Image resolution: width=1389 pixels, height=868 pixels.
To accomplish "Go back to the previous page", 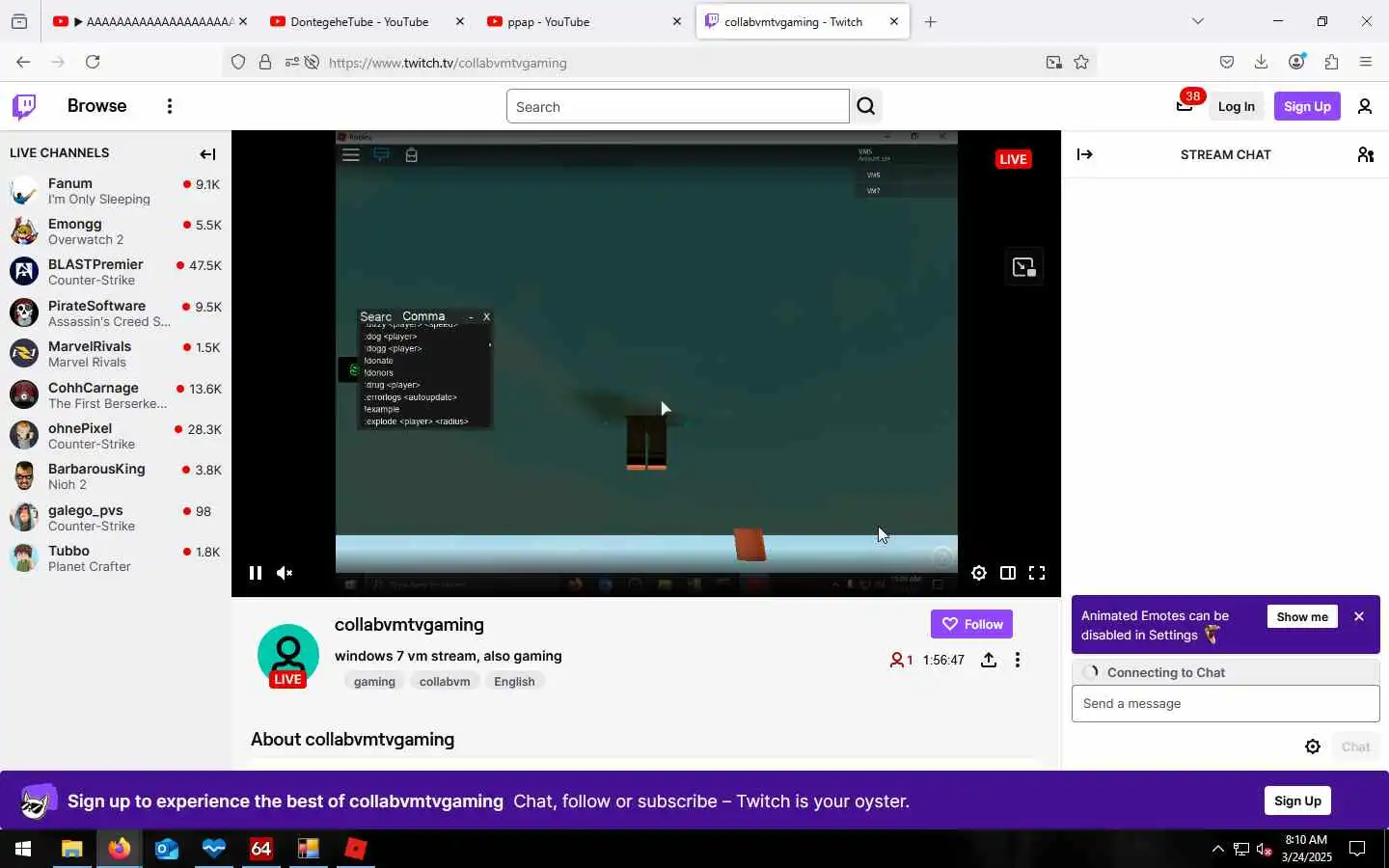I will coord(23,62).
